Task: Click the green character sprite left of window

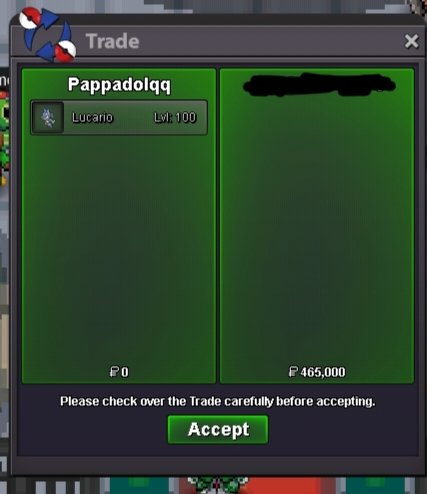Action: (4, 138)
